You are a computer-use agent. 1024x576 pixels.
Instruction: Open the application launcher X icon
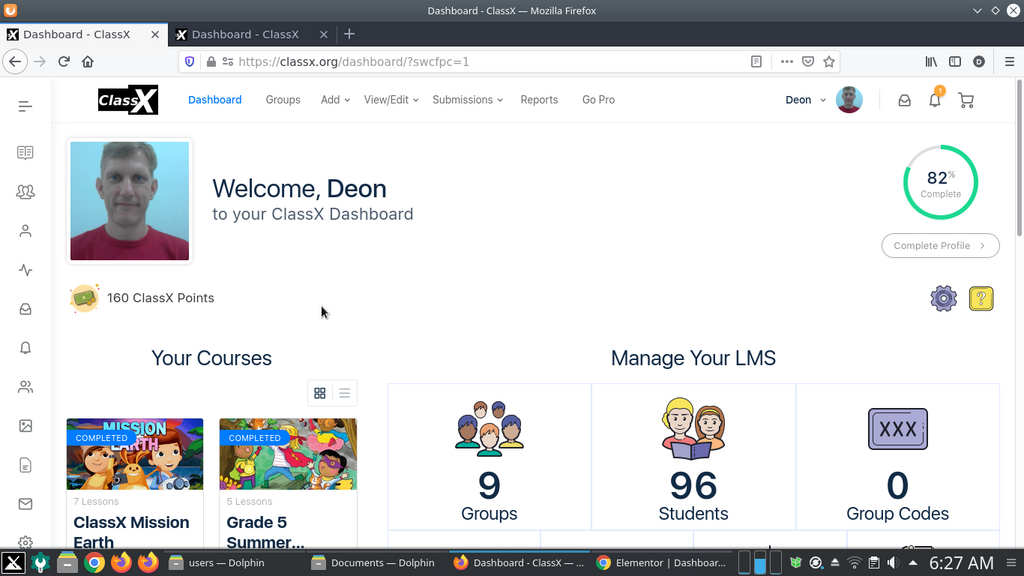click(13, 562)
